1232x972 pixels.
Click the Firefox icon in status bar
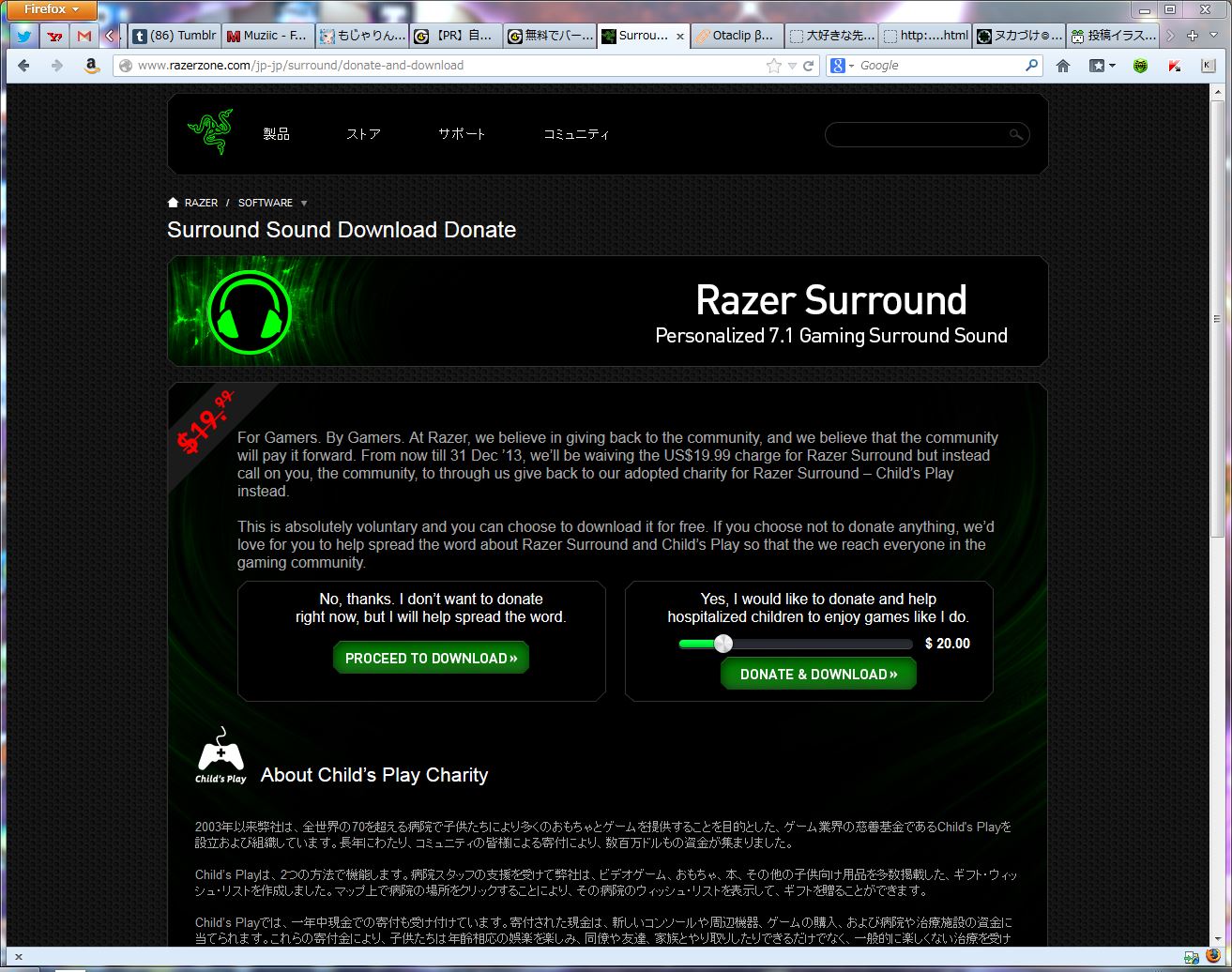1213,957
